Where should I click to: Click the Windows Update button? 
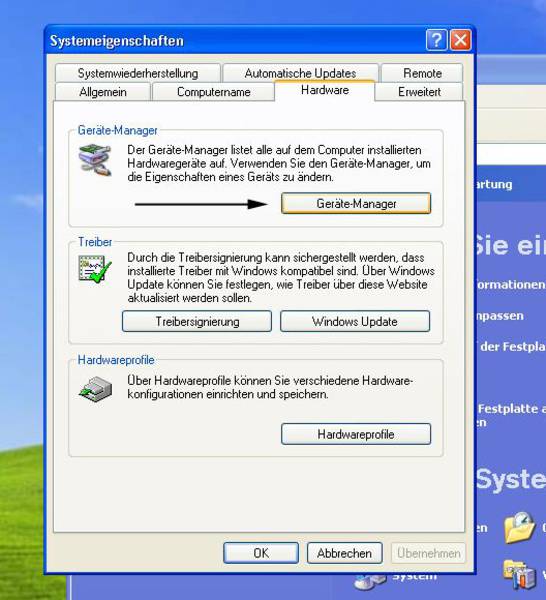click(x=355, y=321)
